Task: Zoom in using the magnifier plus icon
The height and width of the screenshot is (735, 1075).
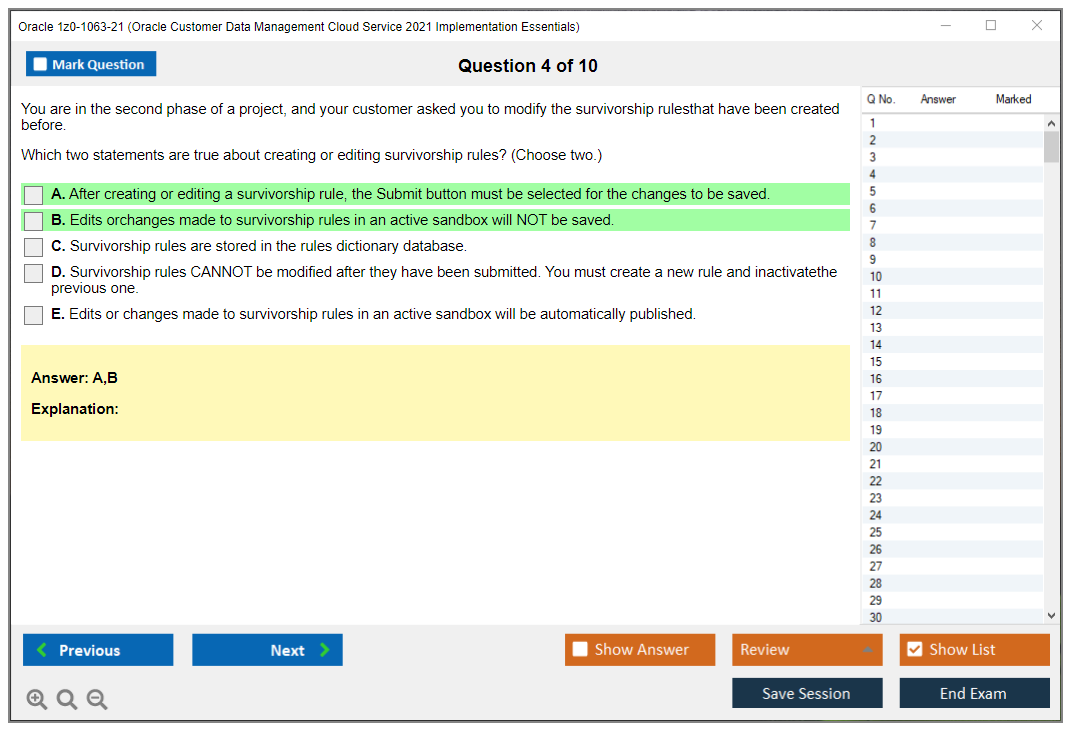Action: pos(36,699)
